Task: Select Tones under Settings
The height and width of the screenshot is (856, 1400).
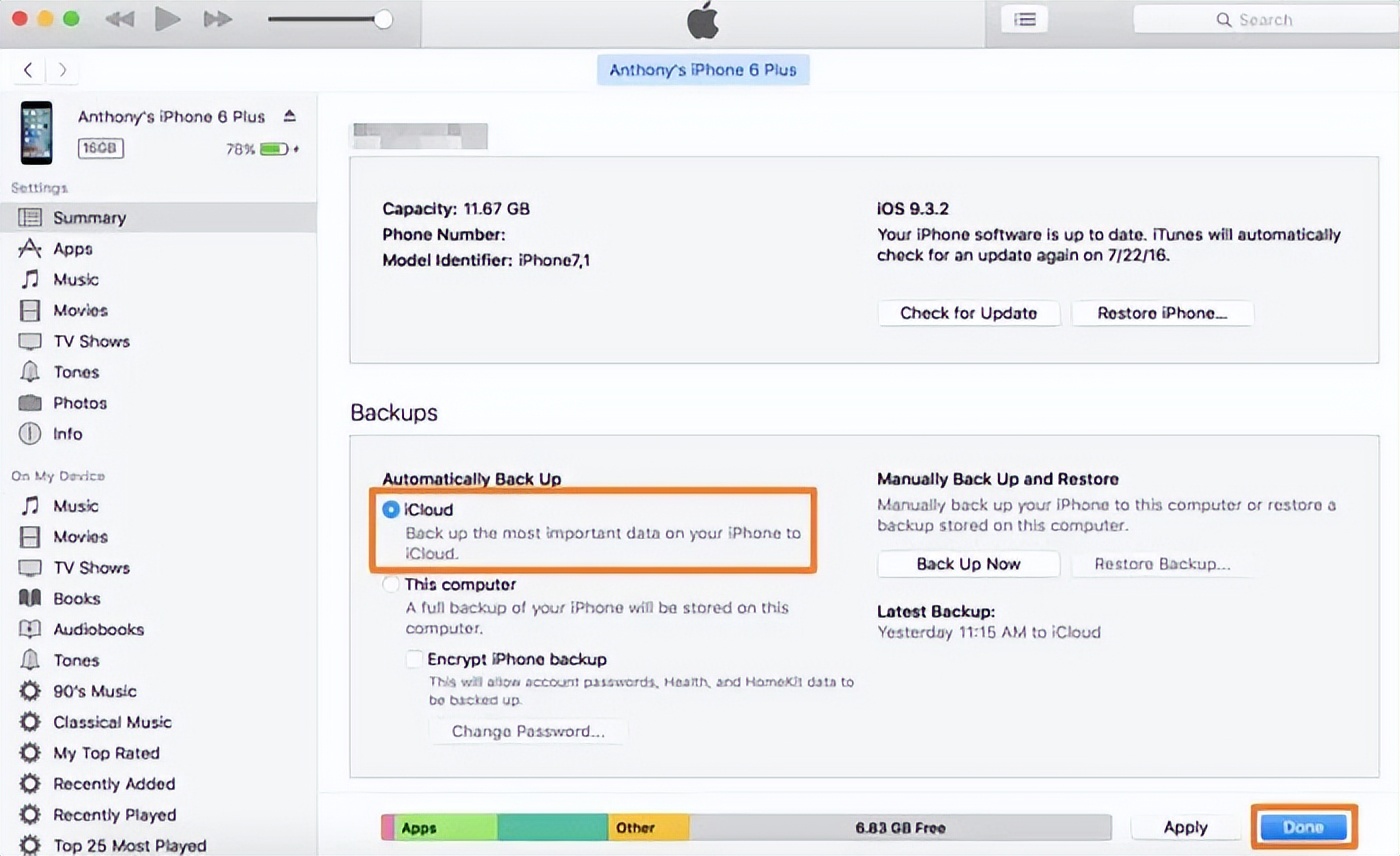Action: click(75, 371)
